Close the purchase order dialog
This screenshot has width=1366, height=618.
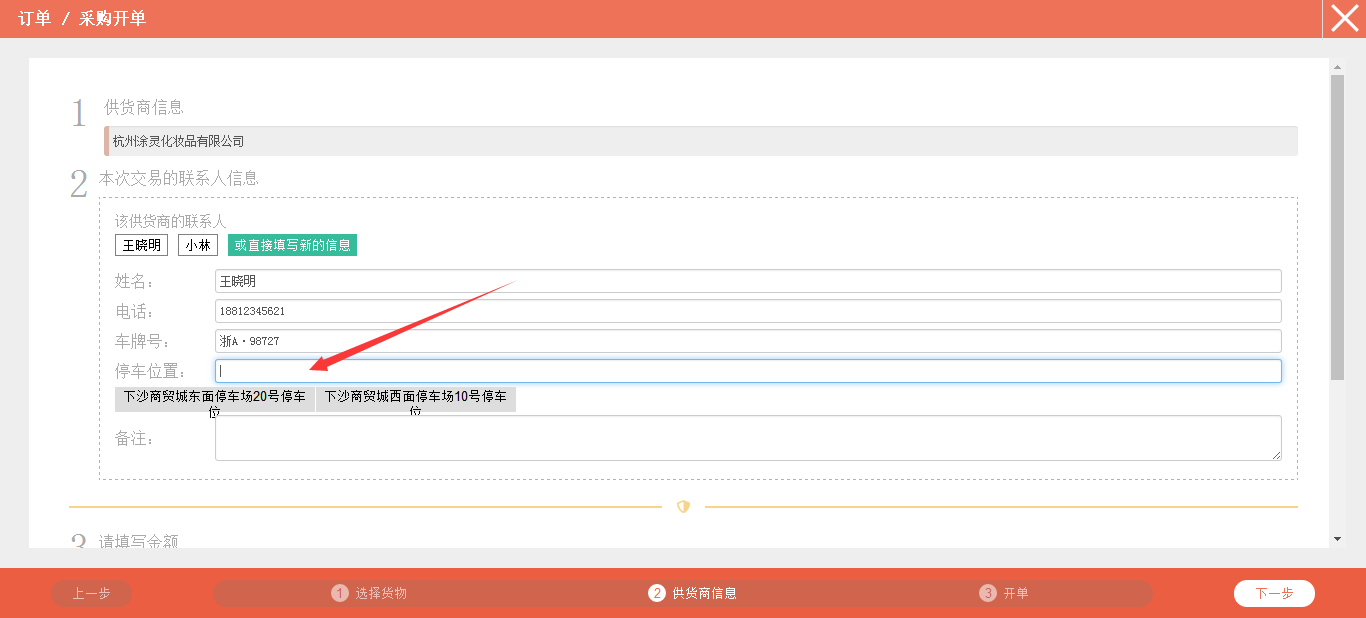click(x=1344, y=19)
